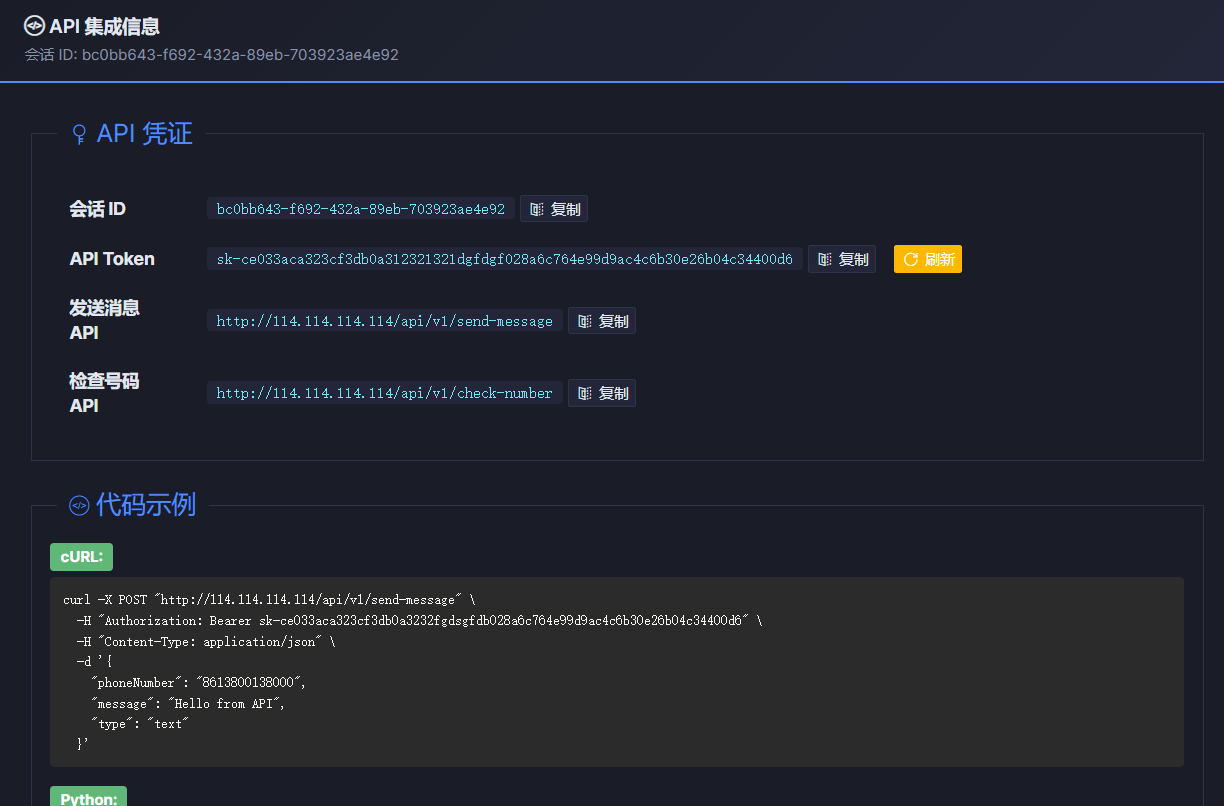The width and height of the screenshot is (1224, 806).
Task: Copy the API Token value
Action: [x=842, y=259]
